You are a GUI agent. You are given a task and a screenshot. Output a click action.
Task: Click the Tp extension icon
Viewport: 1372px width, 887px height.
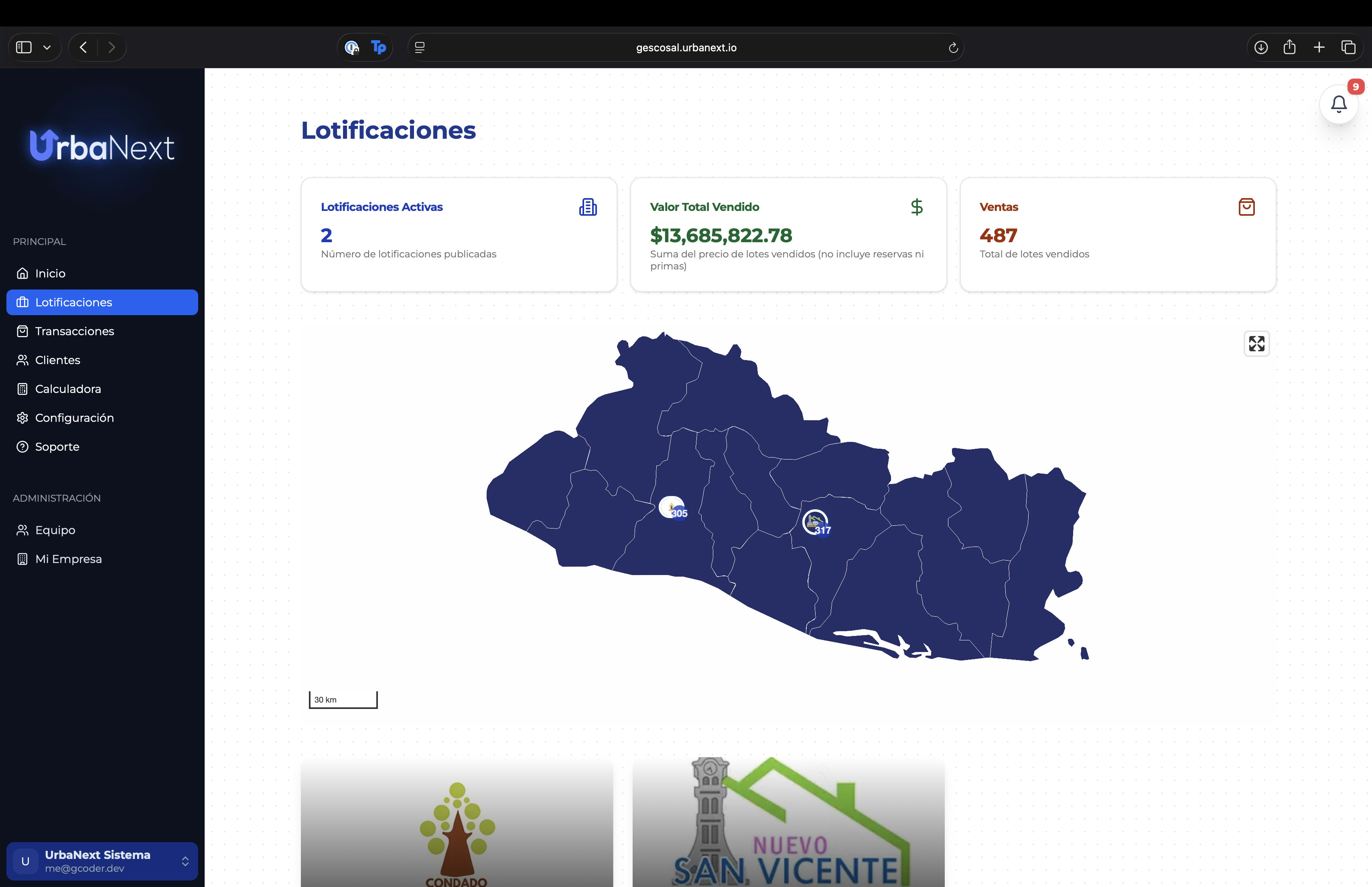(379, 47)
